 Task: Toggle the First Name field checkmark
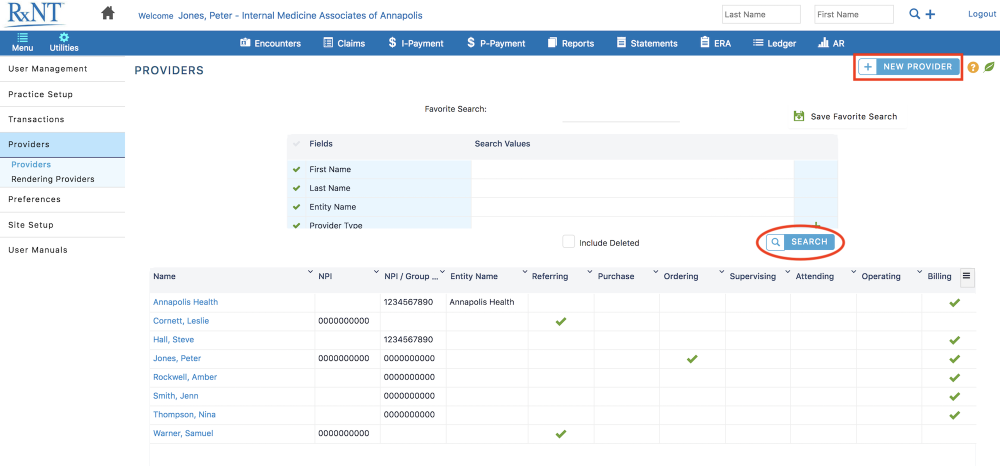(x=296, y=170)
